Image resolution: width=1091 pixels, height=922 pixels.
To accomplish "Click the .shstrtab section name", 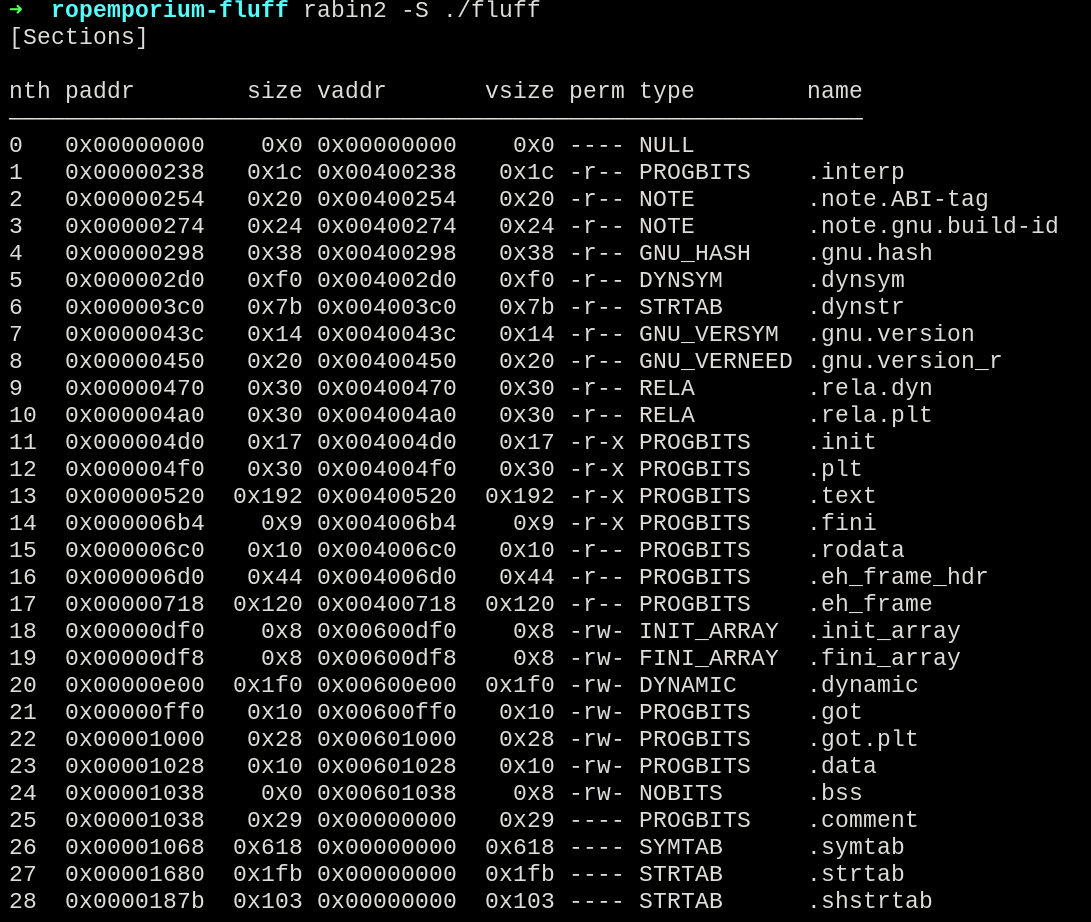I will point(869,902).
